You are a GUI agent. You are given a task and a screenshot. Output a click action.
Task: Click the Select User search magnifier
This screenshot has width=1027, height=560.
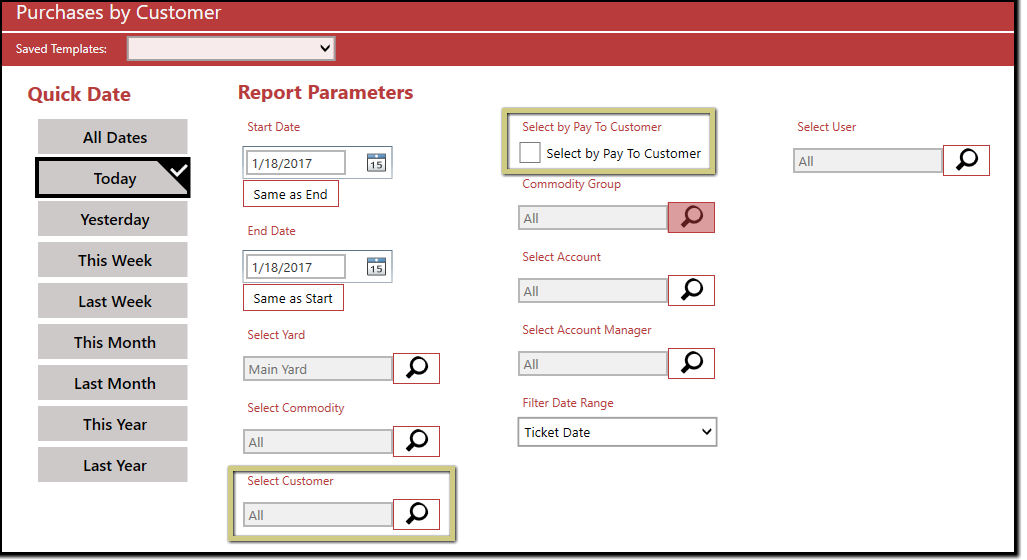966,160
